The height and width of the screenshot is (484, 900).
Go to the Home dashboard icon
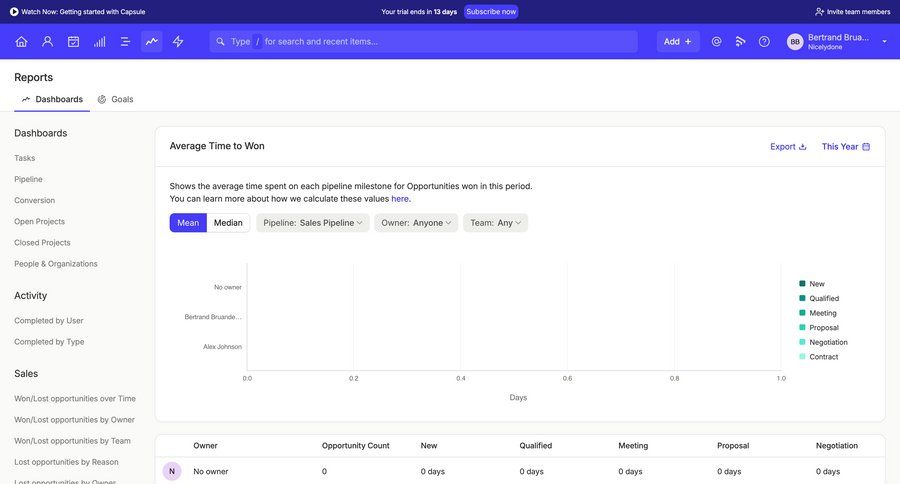[x=21, y=41]
